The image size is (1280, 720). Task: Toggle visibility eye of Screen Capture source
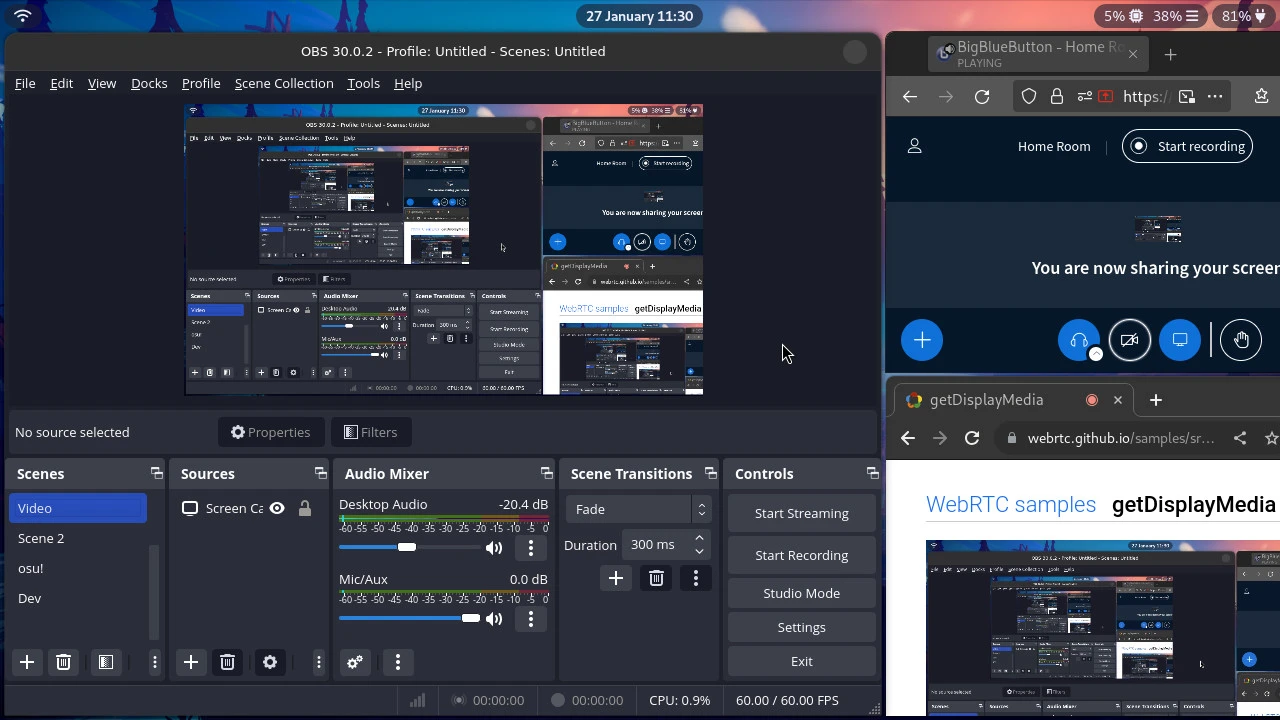click(x=277, y=508)
